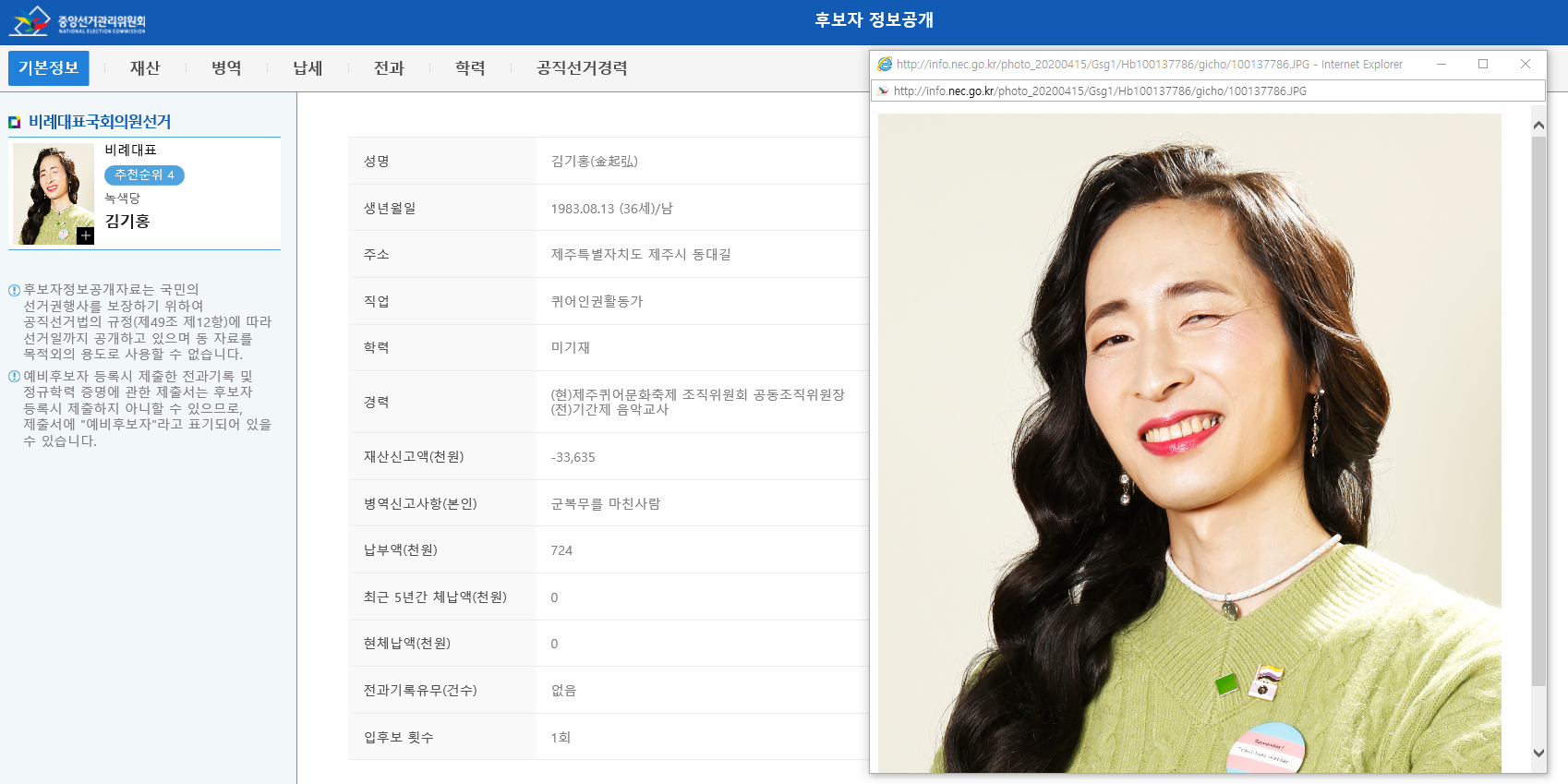The image size is (1568, 784).
Task: Click the plus icon on the candidate thumbnail
Action: (85, 235)
